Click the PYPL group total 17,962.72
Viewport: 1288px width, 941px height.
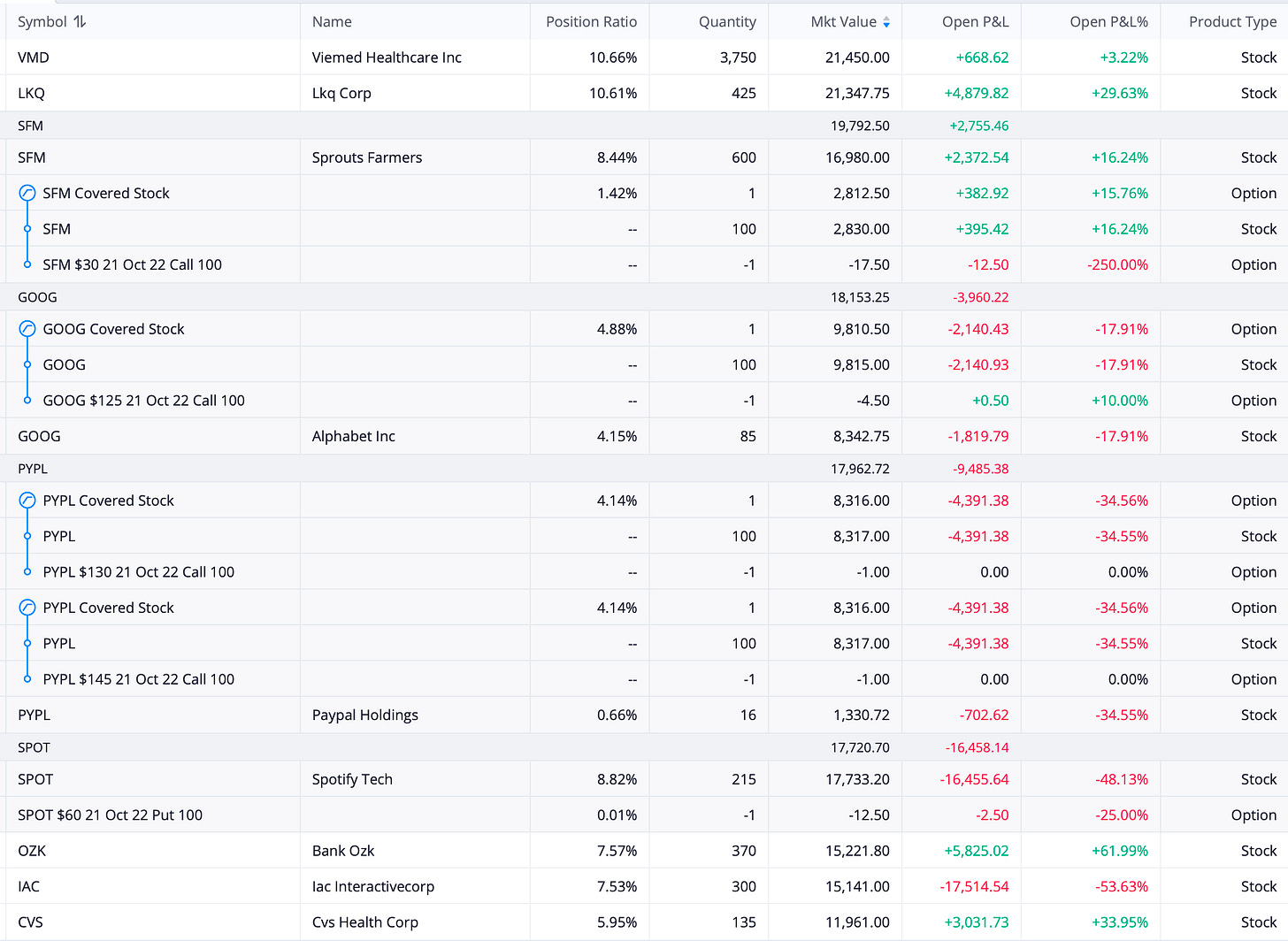click(860, 469)
